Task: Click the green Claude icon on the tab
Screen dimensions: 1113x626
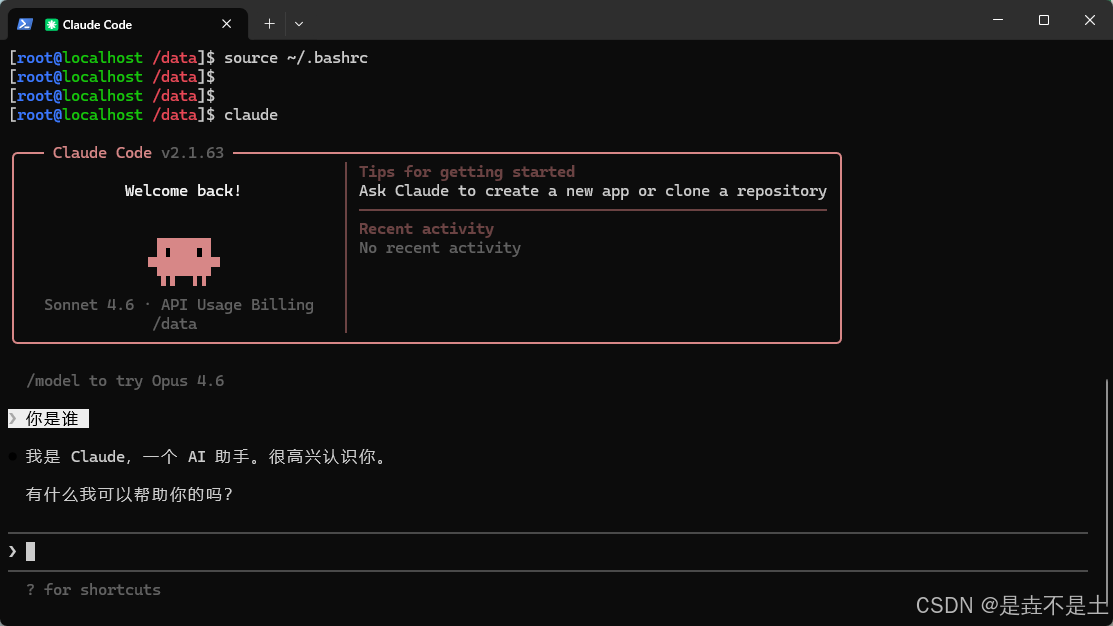Action: [x=51, y=25]
